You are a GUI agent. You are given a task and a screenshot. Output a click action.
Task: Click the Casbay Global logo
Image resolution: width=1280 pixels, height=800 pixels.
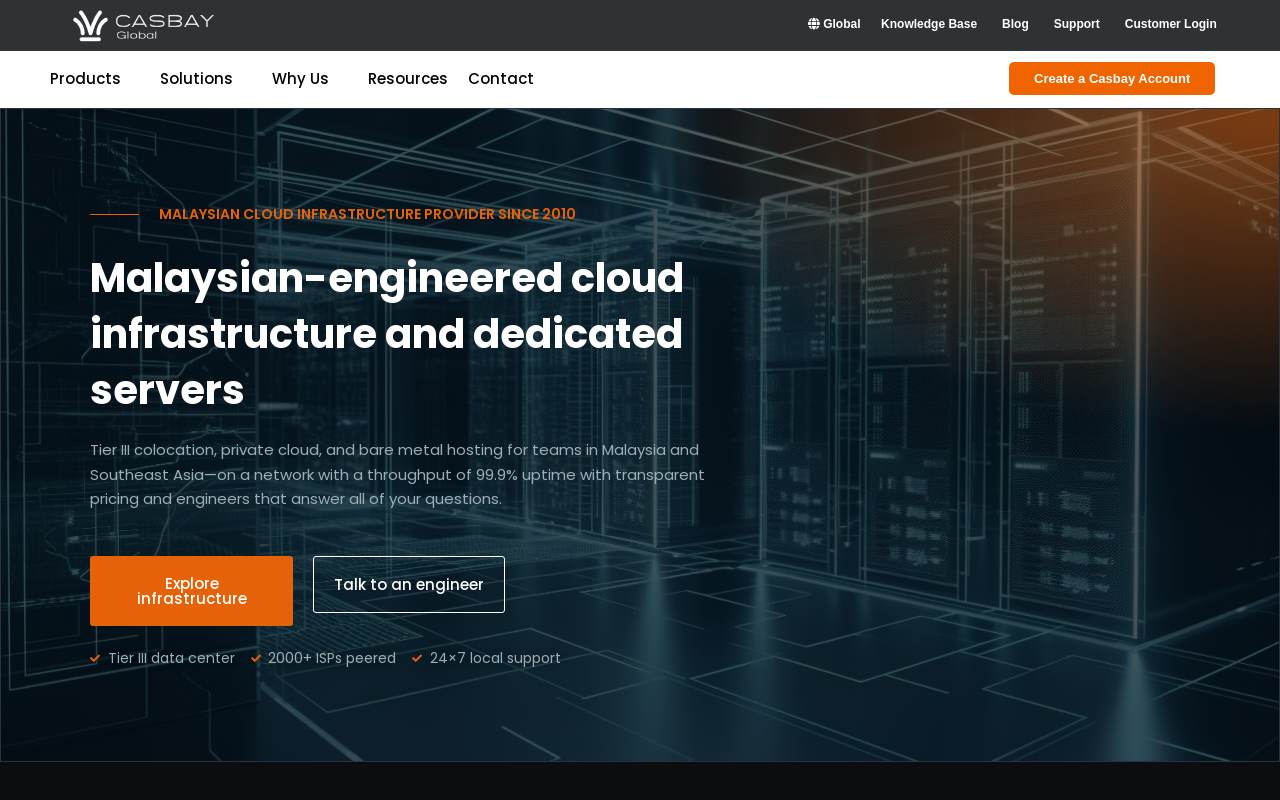pyautogui.click(x=143, y=25)
